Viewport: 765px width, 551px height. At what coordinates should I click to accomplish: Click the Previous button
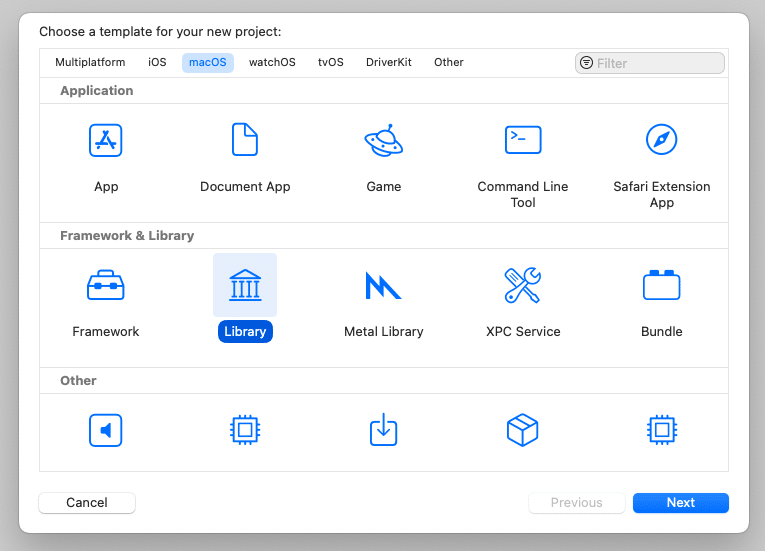[x=577, y=503]
